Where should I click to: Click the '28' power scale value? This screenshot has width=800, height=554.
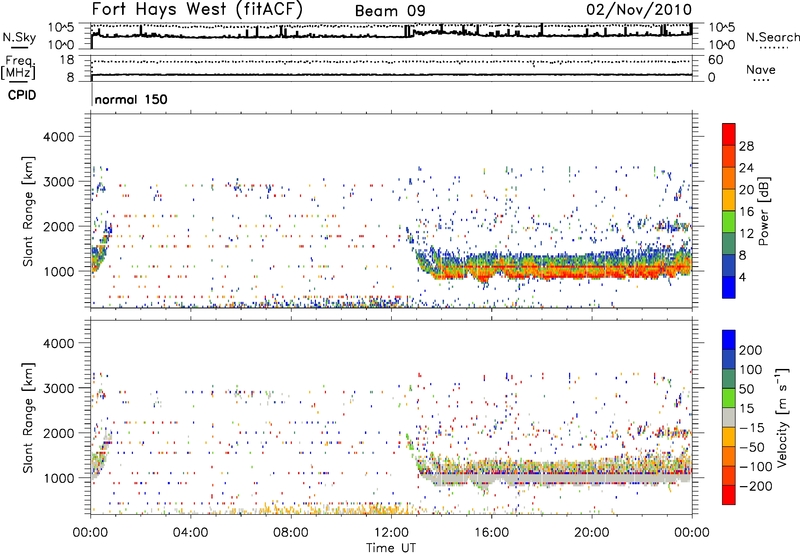746,146
